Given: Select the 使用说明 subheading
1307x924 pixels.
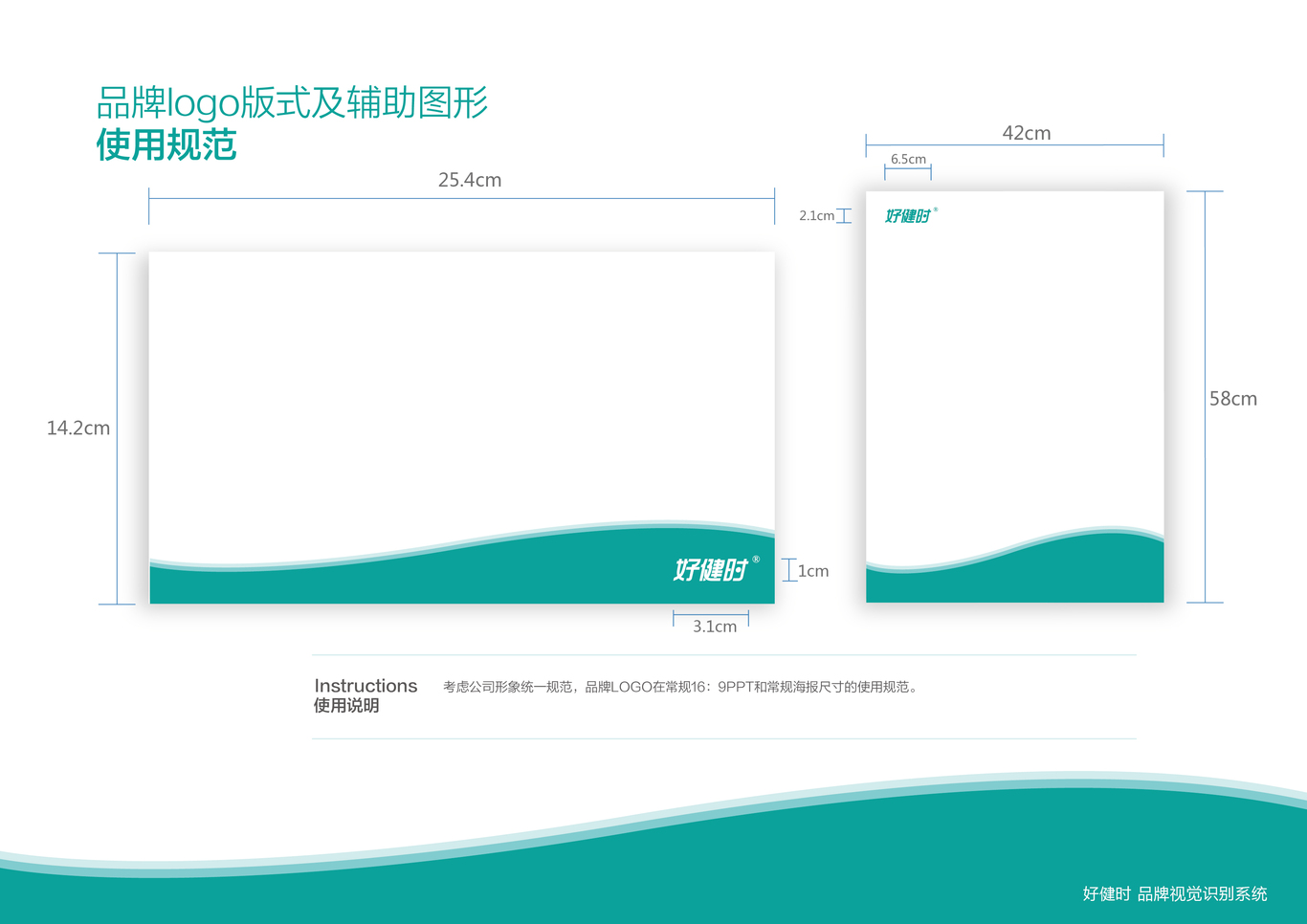Looking at the screenshot, I should tap(346, 706).
